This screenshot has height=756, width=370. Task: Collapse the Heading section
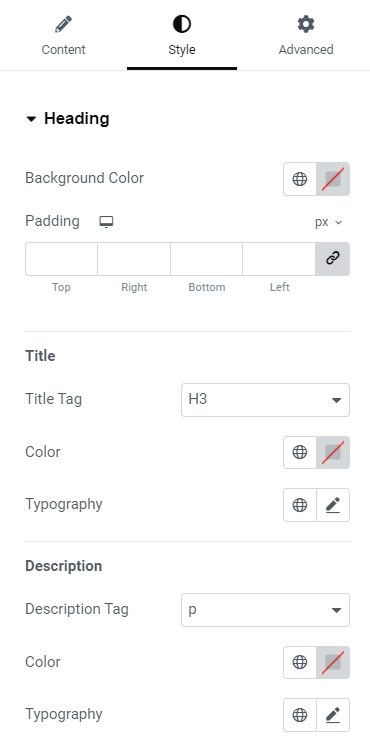point(68,119)
